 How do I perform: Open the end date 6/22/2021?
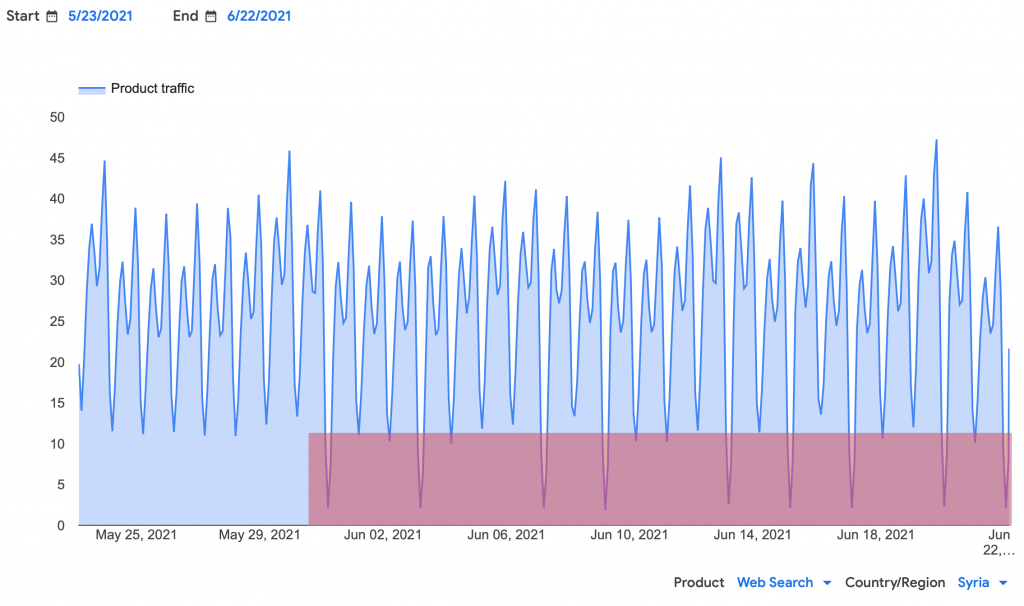coord(259,16)
